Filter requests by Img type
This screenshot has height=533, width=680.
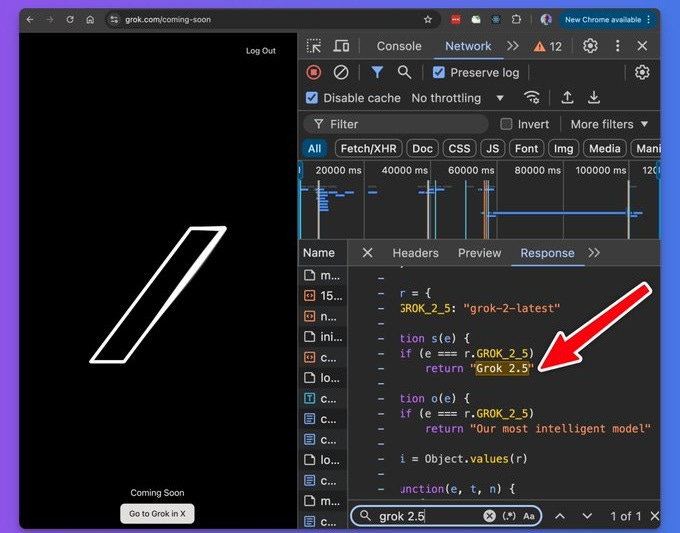click(x=563, y=149)
